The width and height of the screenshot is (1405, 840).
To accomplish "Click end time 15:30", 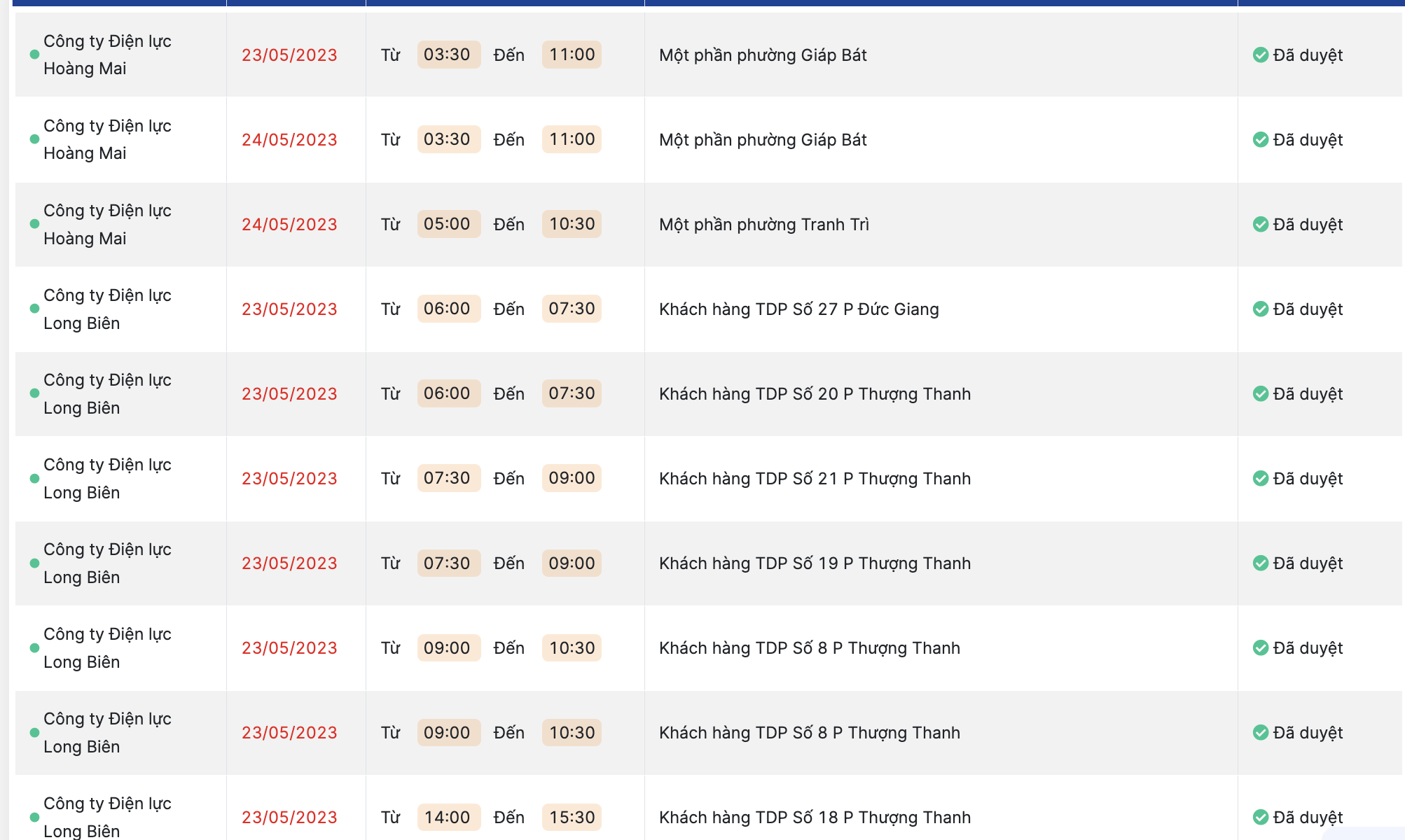I will tap(572, 817).
